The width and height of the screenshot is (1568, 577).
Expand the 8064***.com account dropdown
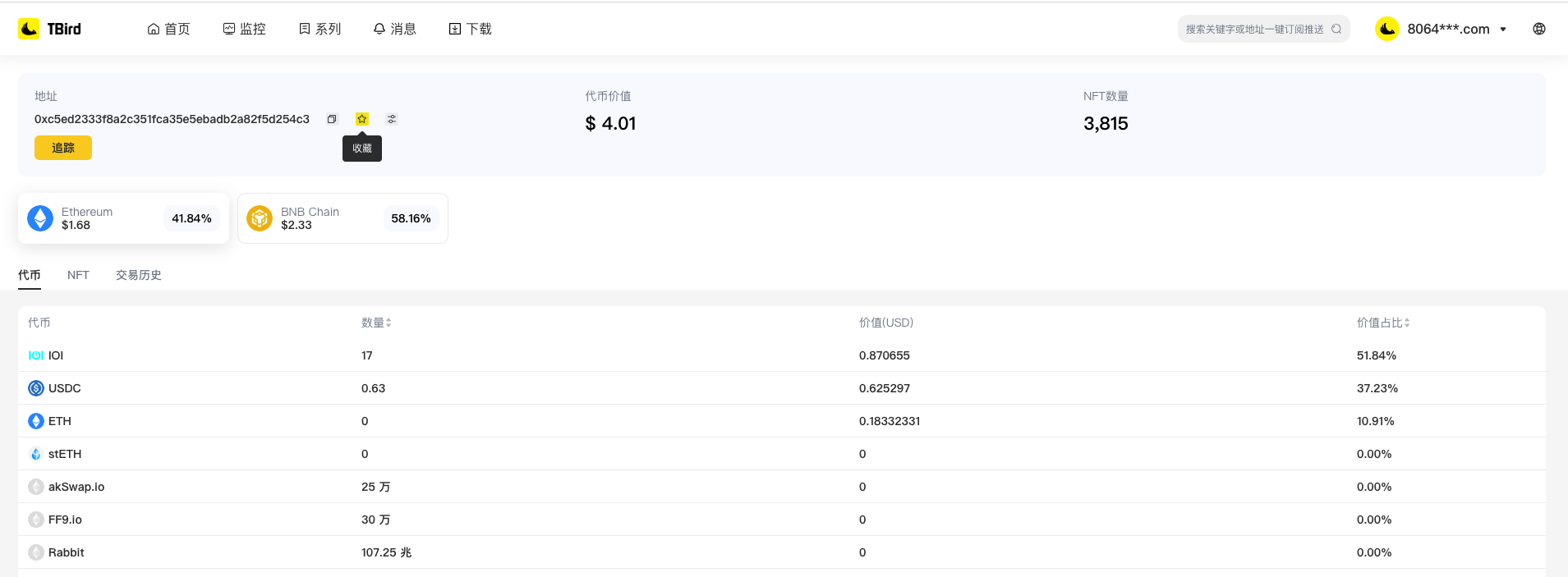(x=1503, y=29)
